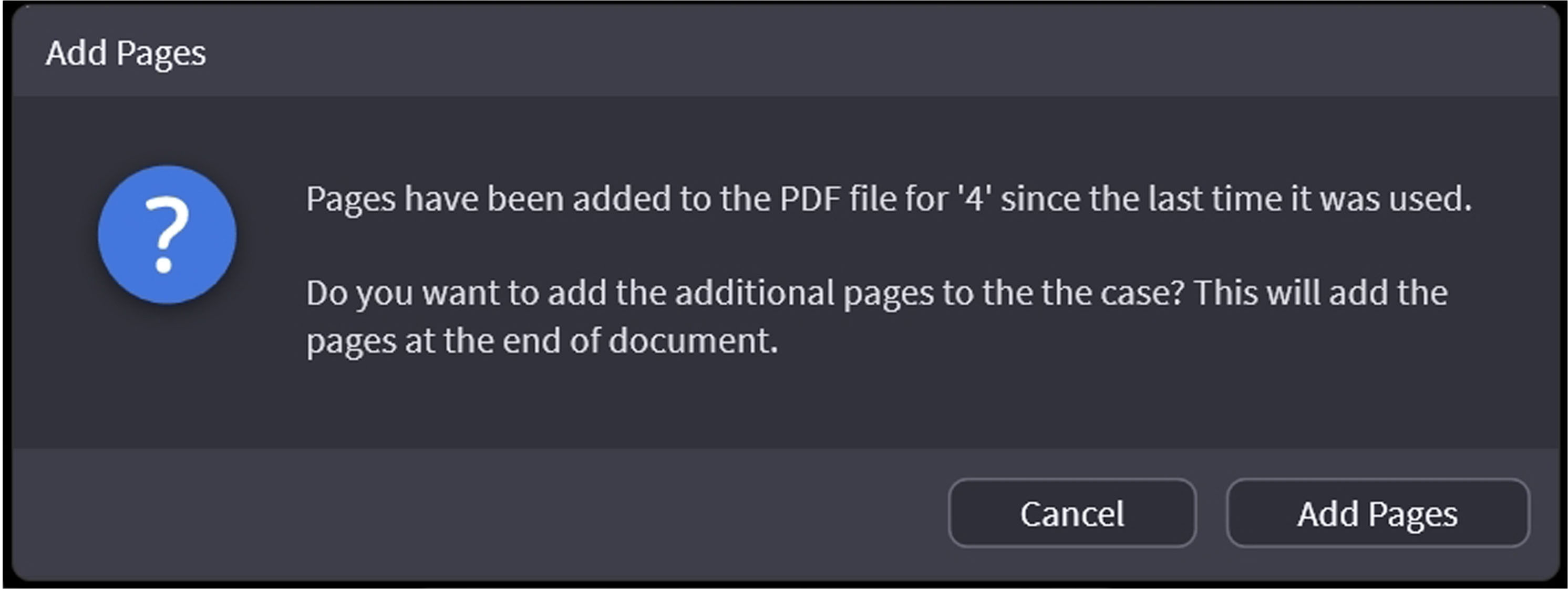Add the additional pages to the case

pos(1377,514)
